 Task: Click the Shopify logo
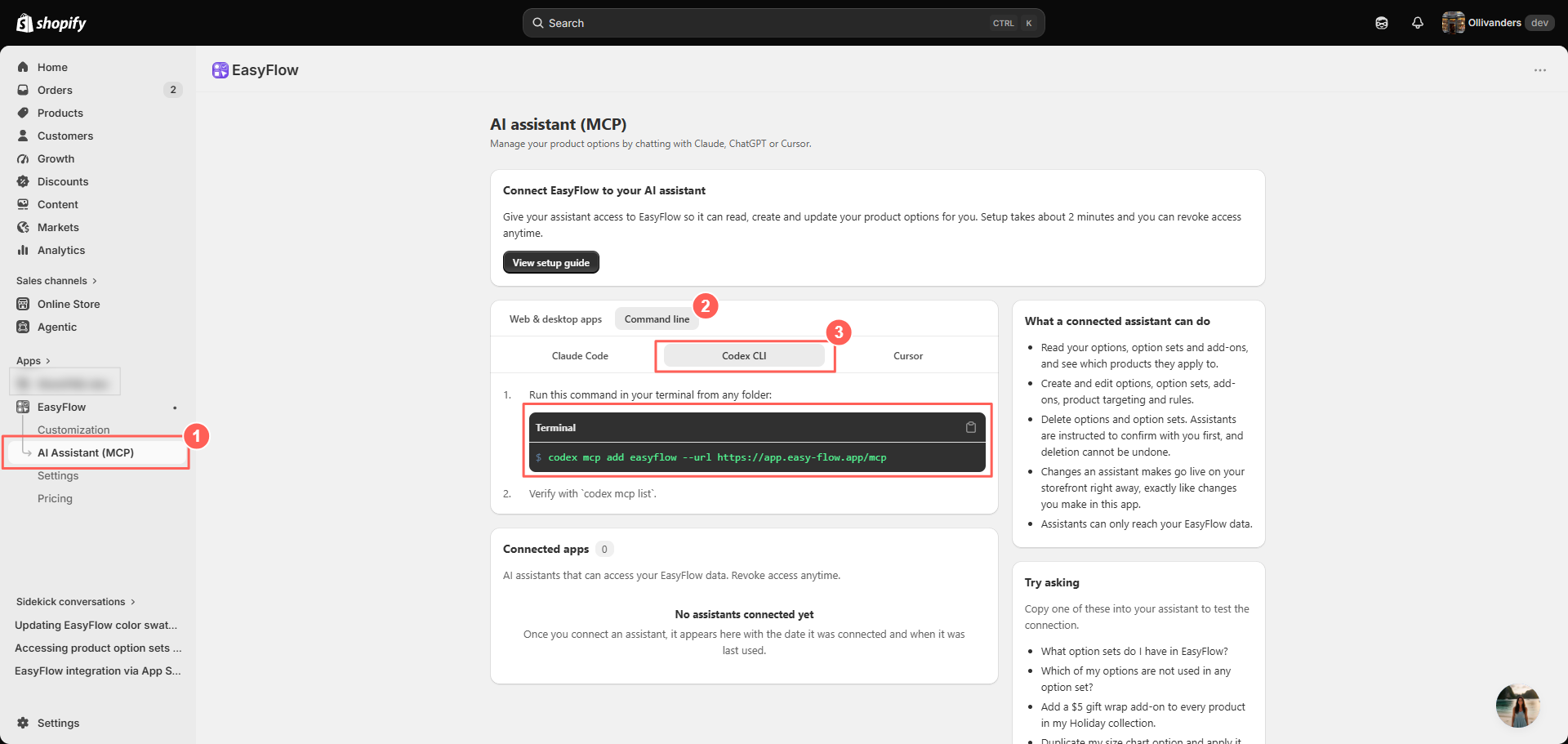51,23
